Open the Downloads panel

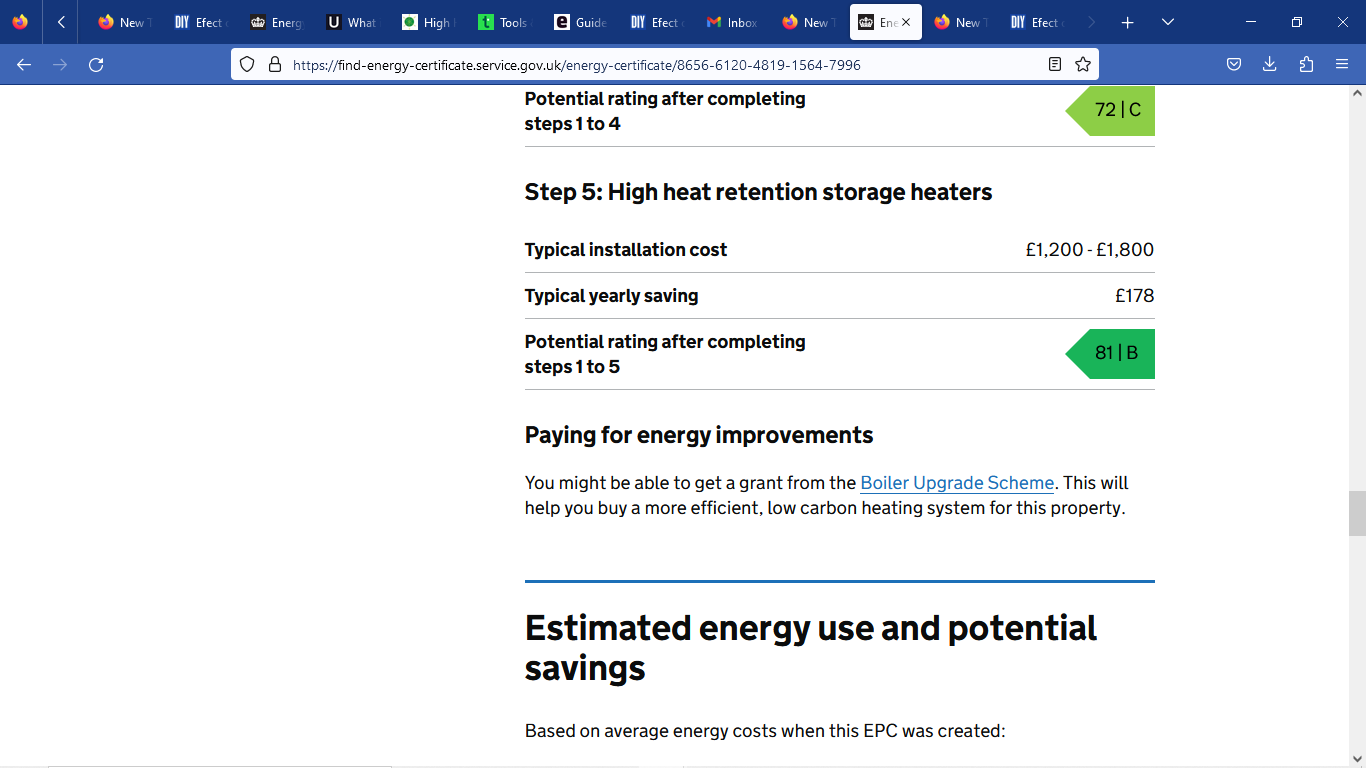(x=1269, y=65)
